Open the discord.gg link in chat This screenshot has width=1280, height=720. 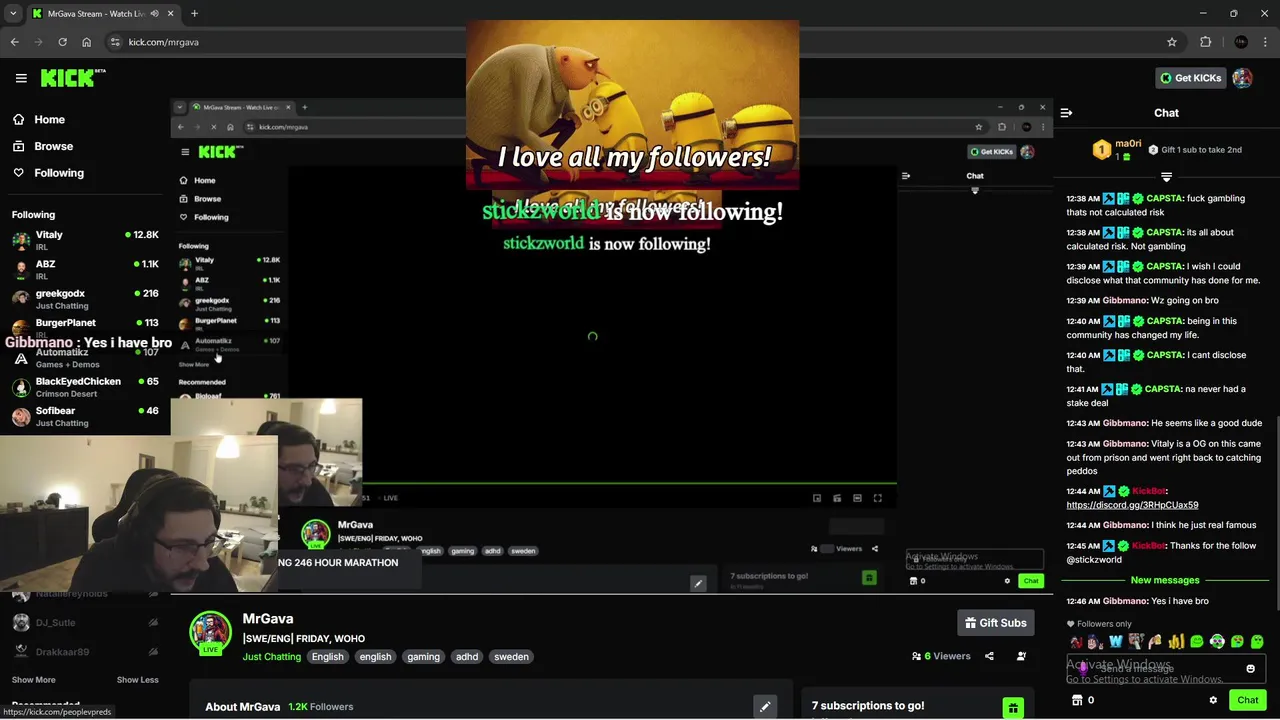1132,505
